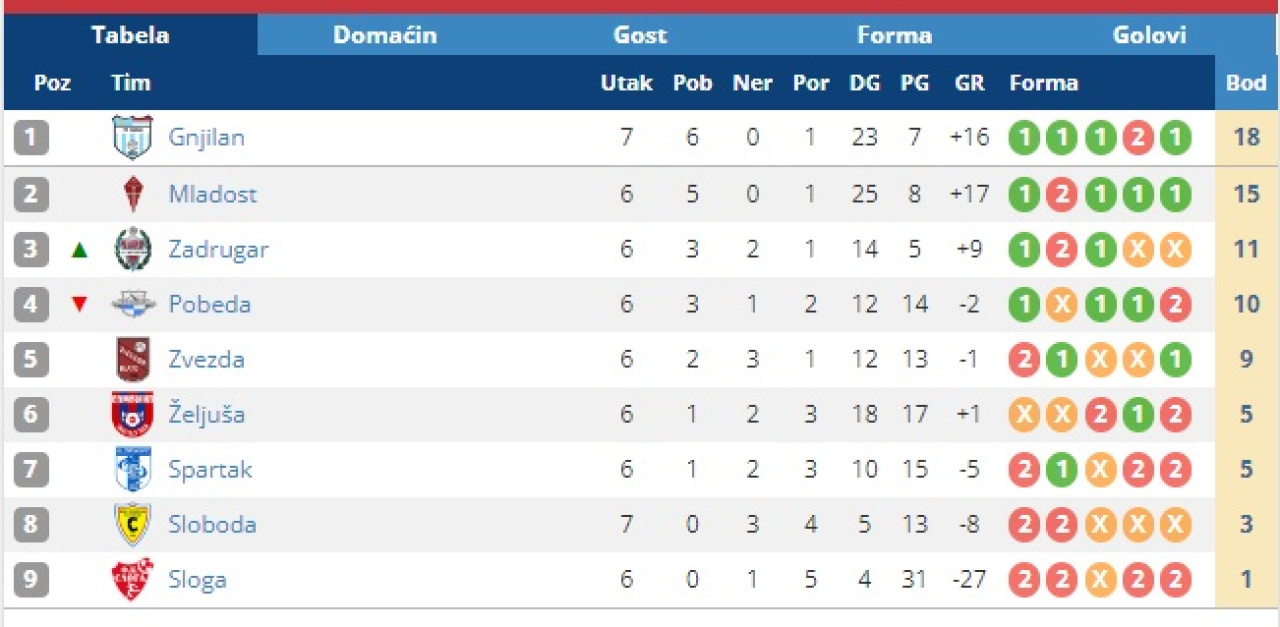Screen dimensions: 1280x627
Task: Show the Golovi tab
Action: tap(1149, 36)
